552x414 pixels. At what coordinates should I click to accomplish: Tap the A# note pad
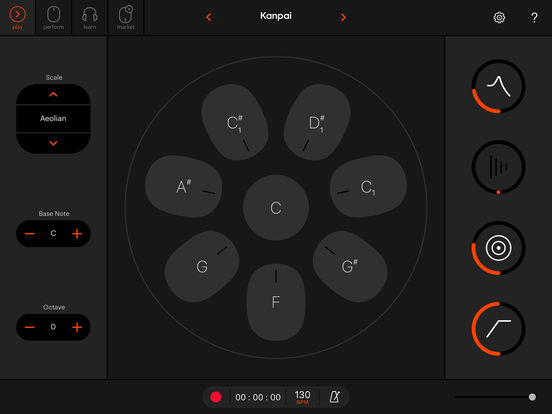183,186
